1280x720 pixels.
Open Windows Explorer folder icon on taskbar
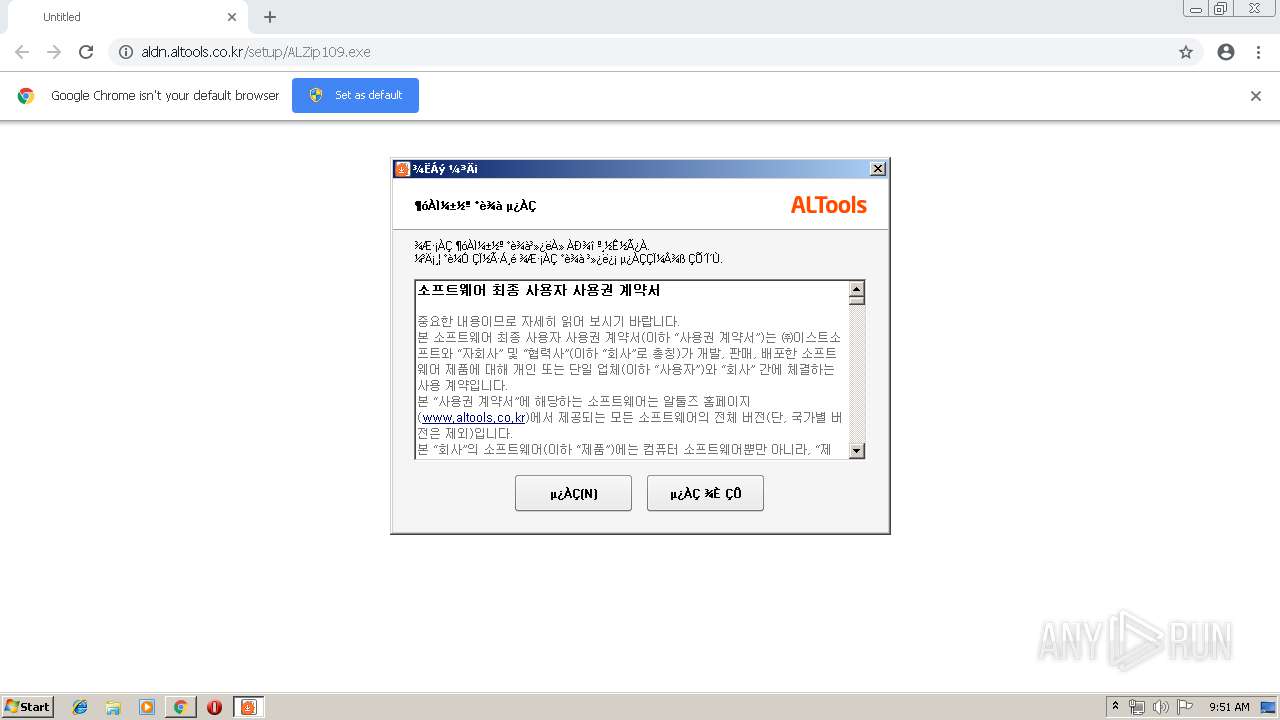click(113, 707)
